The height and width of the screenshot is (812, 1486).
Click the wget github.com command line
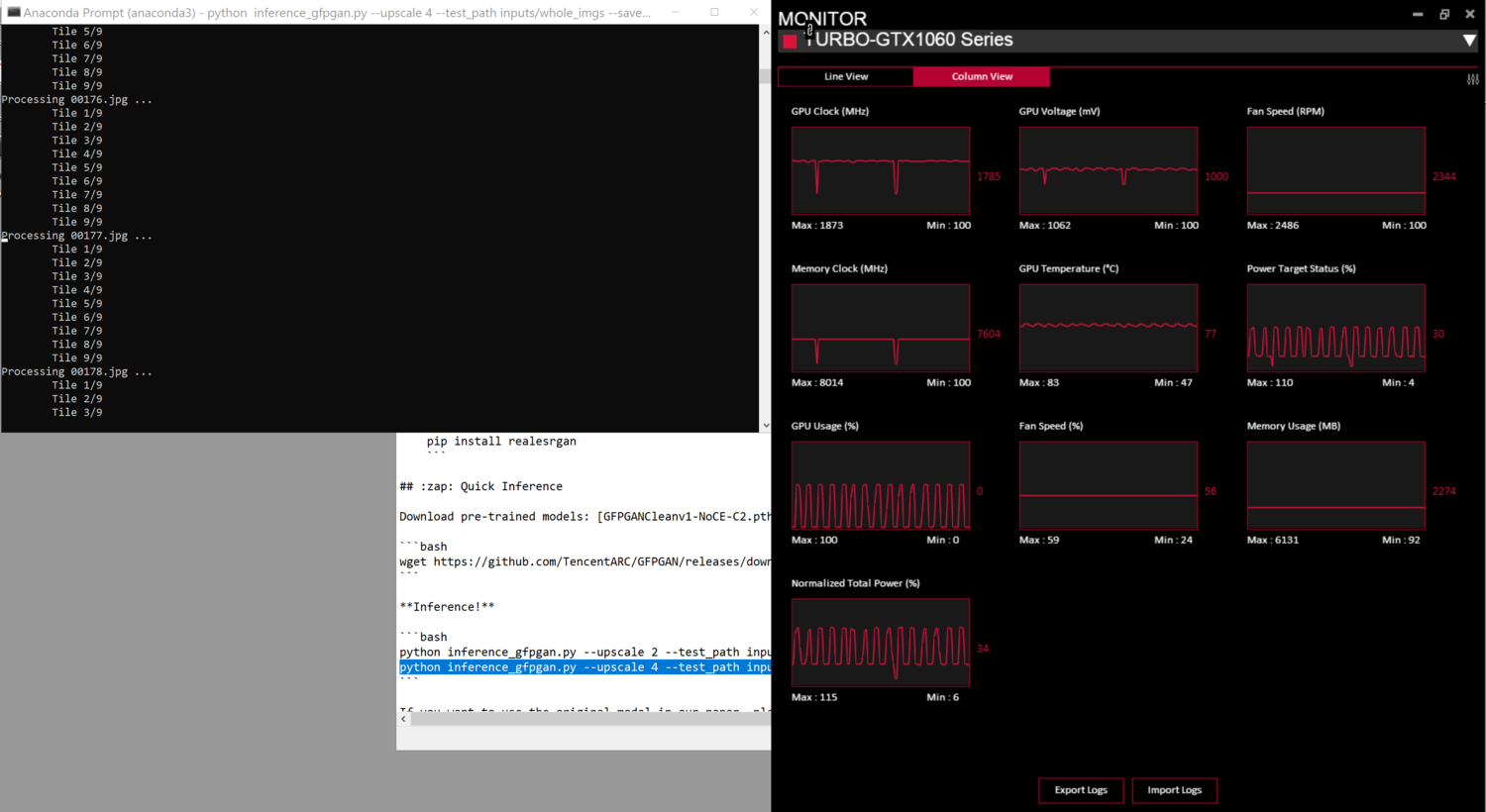pos(584,561)
